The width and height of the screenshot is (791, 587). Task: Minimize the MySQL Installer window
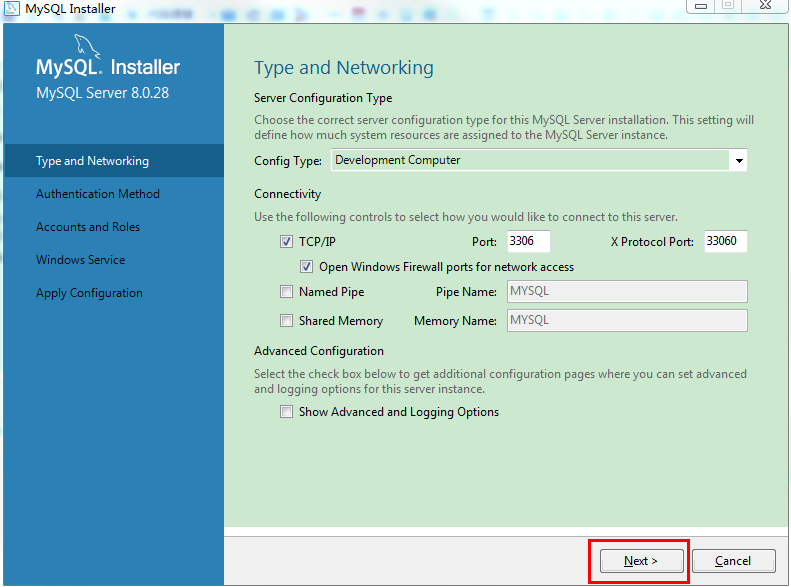(701, 6)
